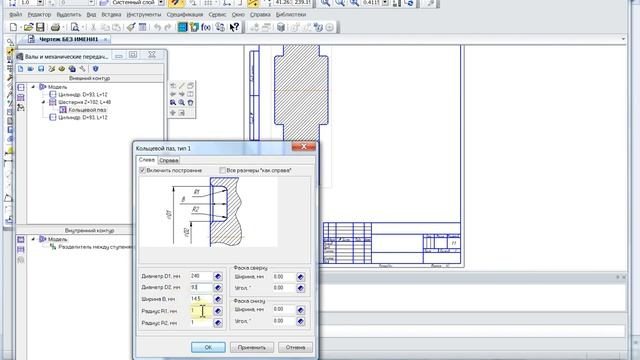Screen dimensions: 640x360
Task: Open the Сервис menu
Action: (x=217, y=14)
